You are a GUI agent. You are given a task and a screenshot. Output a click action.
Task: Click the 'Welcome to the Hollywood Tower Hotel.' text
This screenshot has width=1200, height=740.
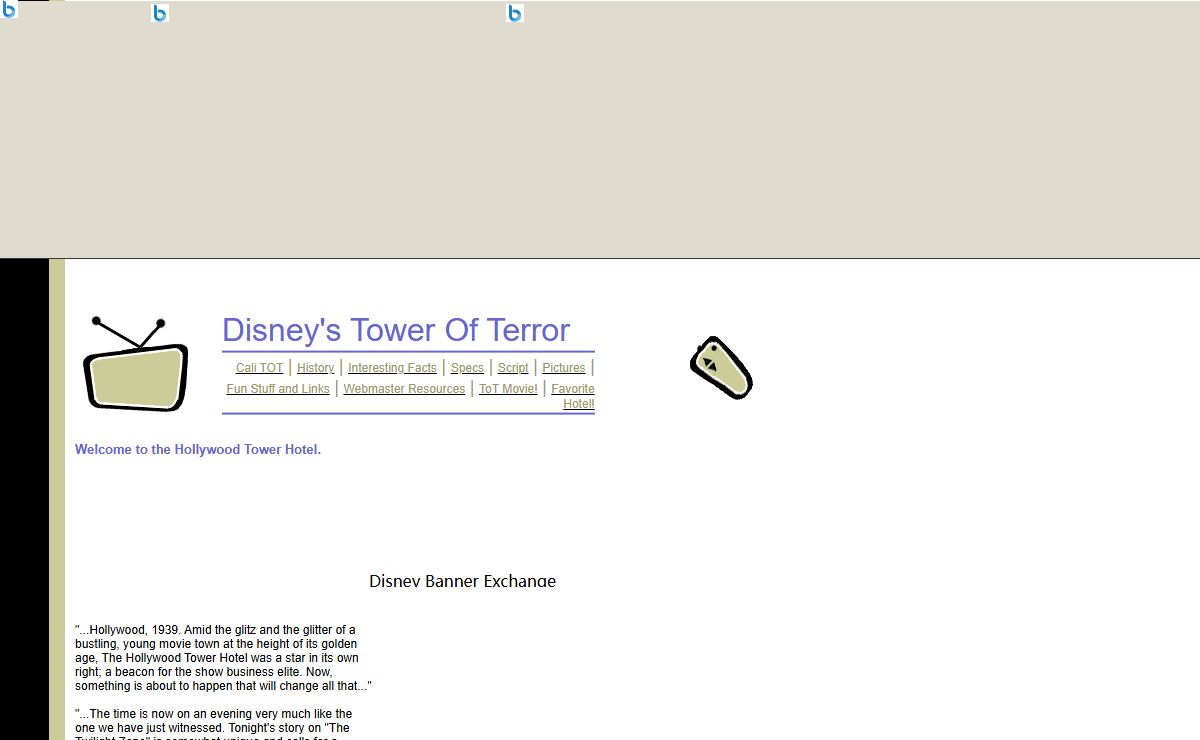click(x=198, y=450)
